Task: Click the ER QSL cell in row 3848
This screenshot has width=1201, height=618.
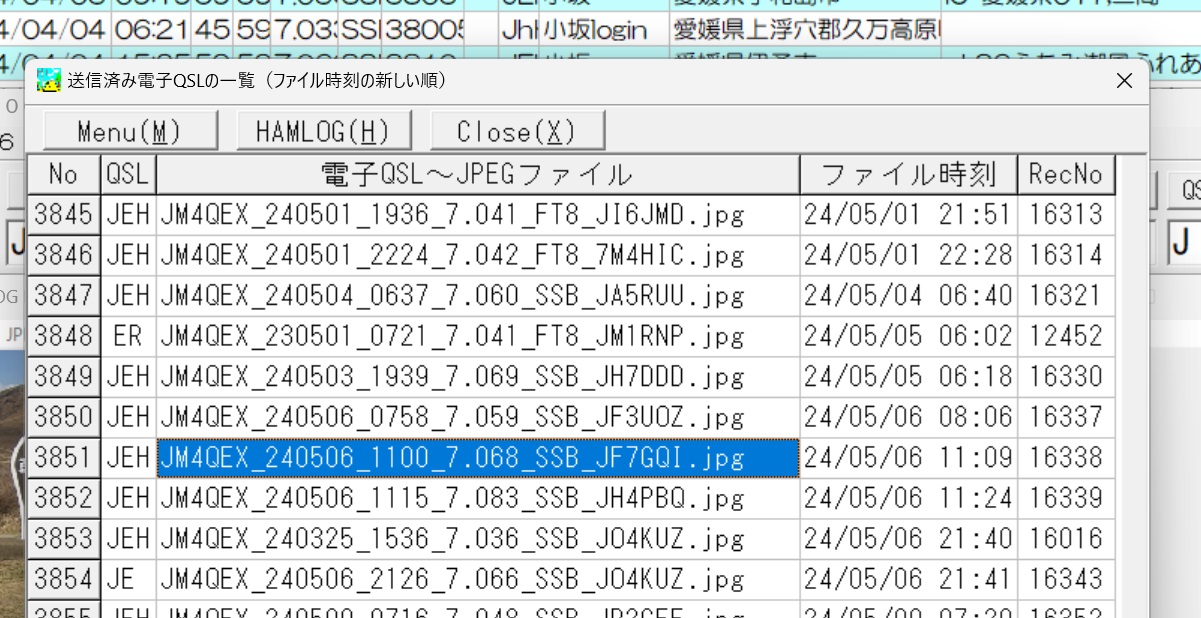Action: pos(128,336)
